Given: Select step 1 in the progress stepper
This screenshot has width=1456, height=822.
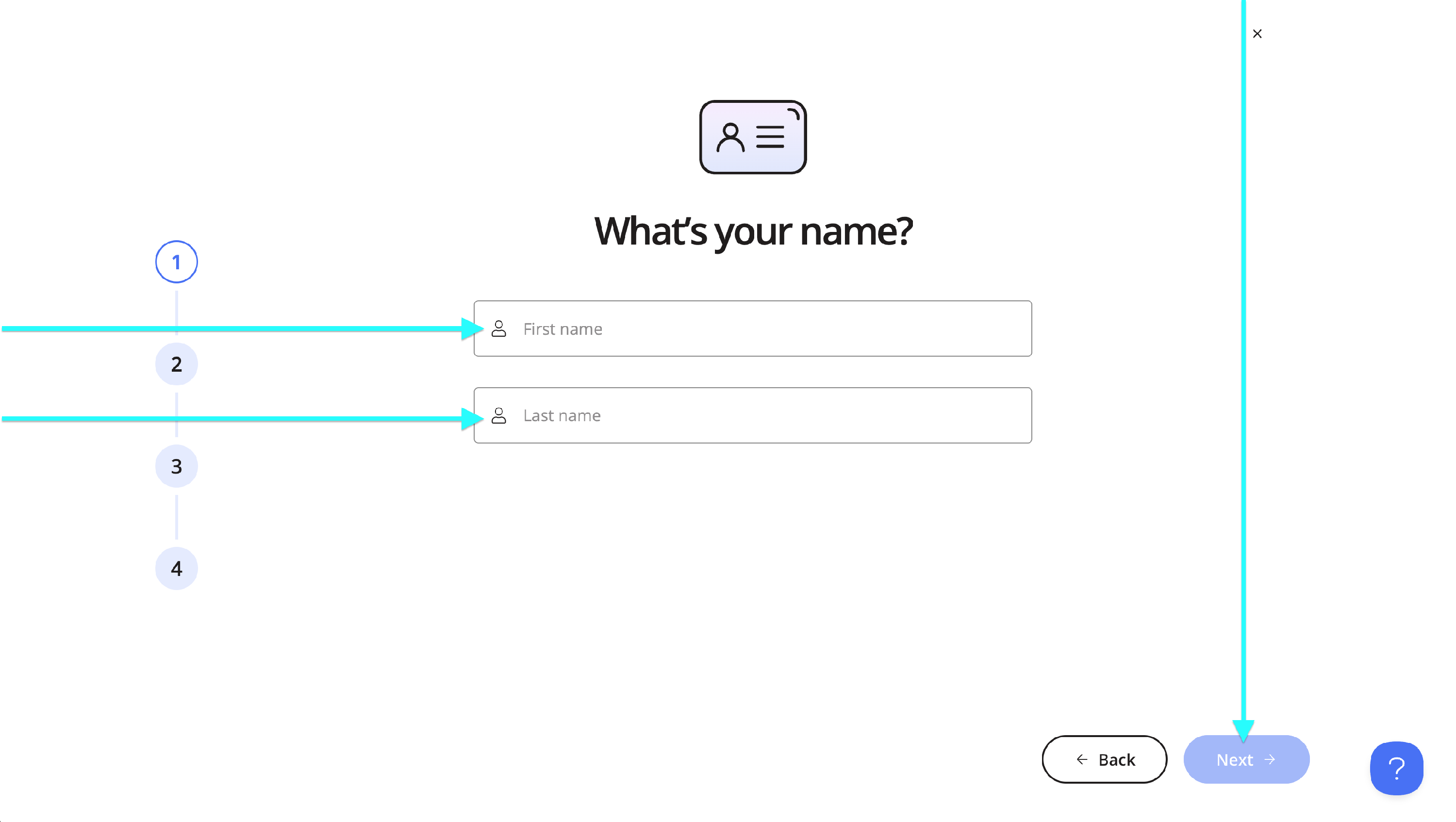Looking at the screenshot, I should 176,262.
